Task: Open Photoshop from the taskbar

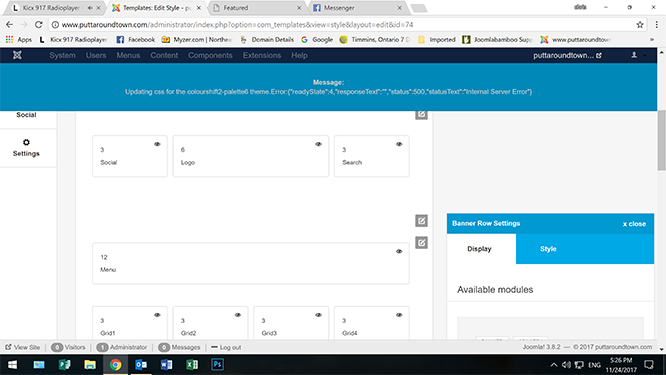Action: [217, 364]
